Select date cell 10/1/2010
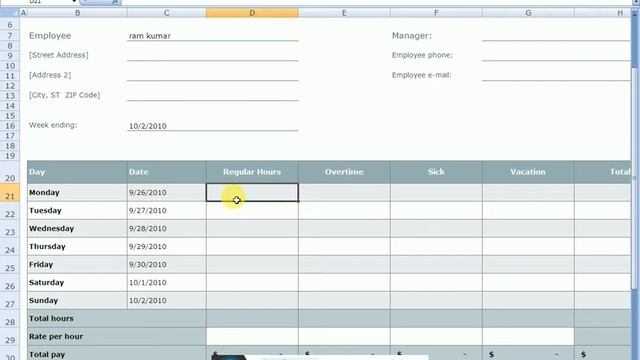This screenshot has width=640, height=360. tap(167, 282)
